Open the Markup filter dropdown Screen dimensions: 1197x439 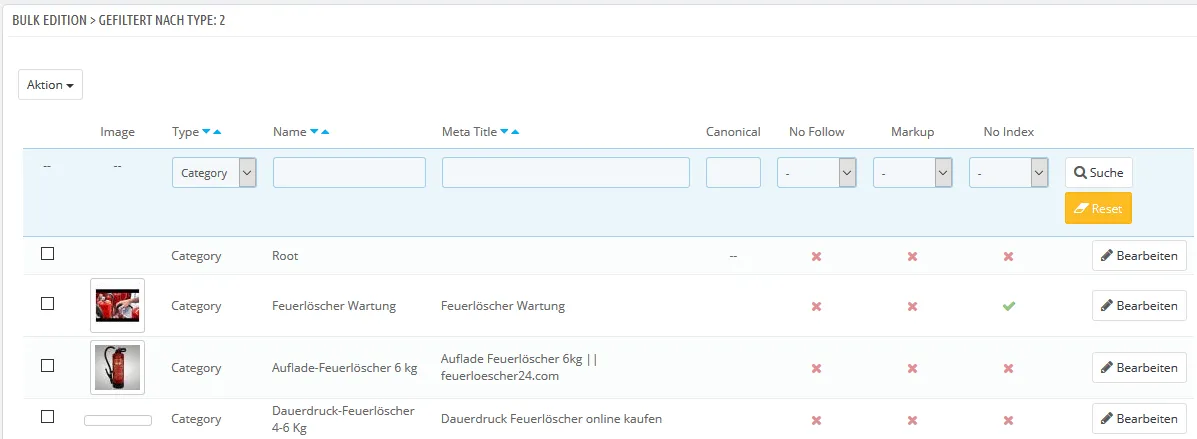913,173
